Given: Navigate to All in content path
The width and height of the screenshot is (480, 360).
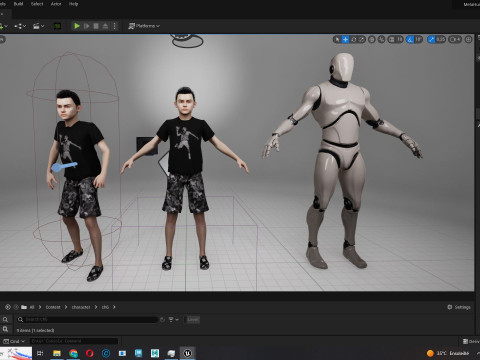Looking at the screenshot, I should pos(32,307).
